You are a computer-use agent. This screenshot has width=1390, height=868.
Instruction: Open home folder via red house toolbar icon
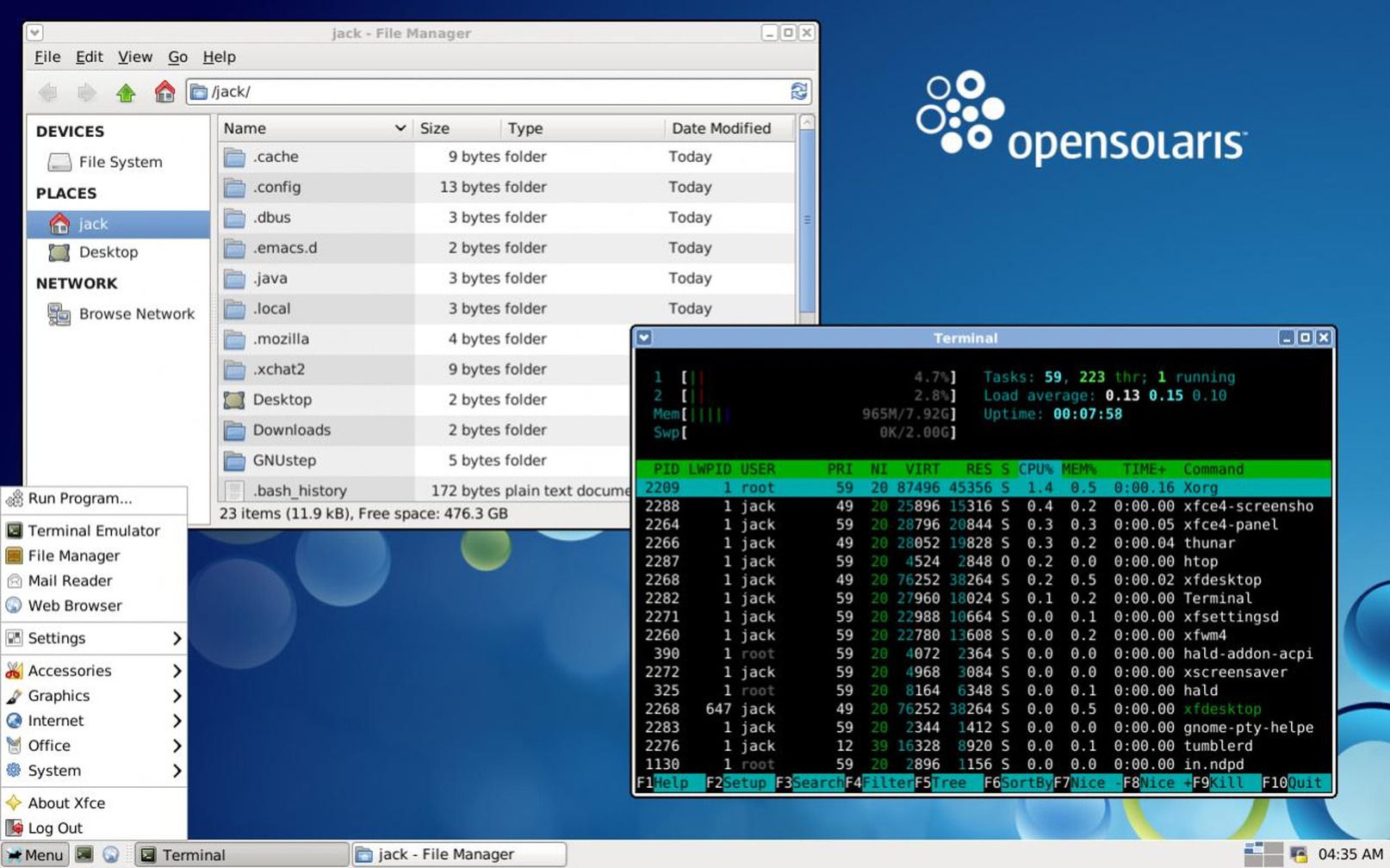click(x=164, y=91)
